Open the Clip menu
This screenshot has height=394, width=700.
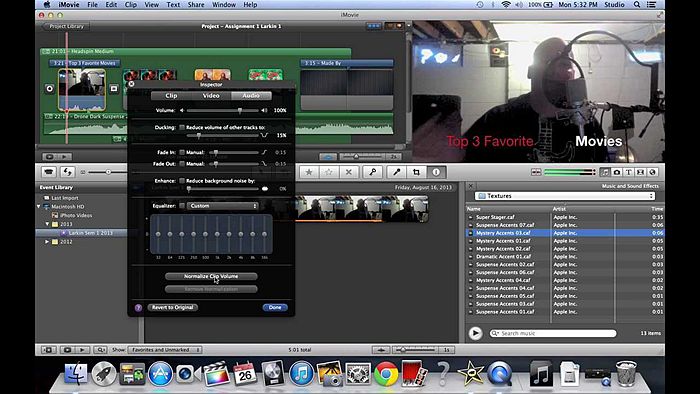[131, 4]
